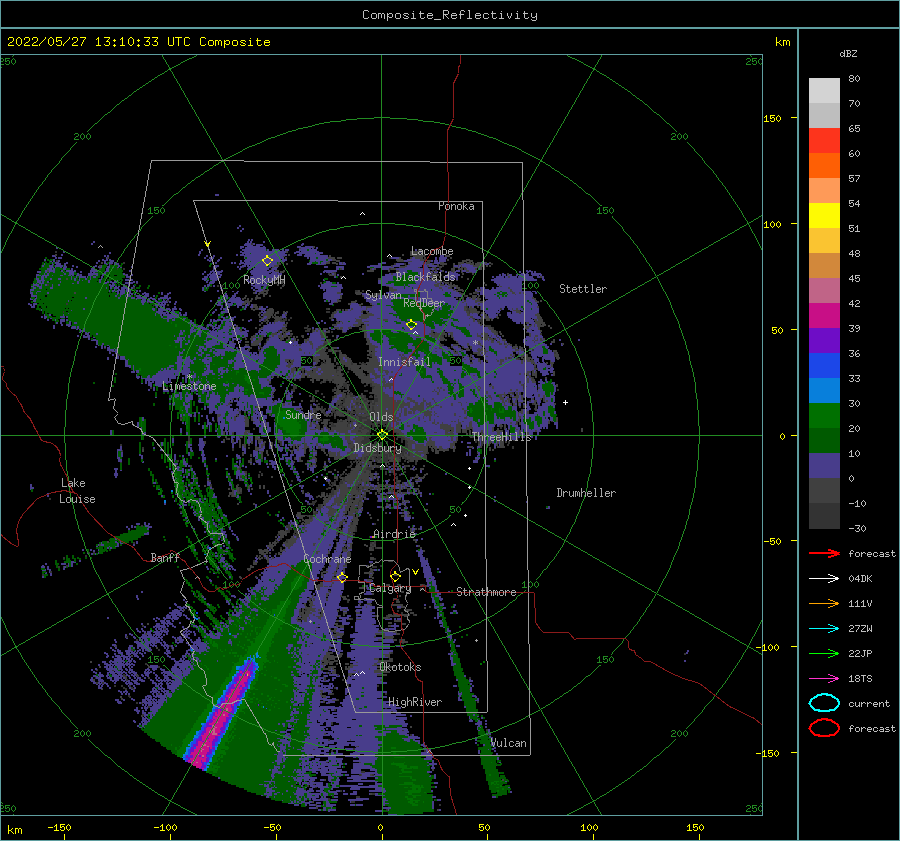Select the 45 dBZ pink swatch
Viewport: 900px width, 841px height.
tap(824, 290)
